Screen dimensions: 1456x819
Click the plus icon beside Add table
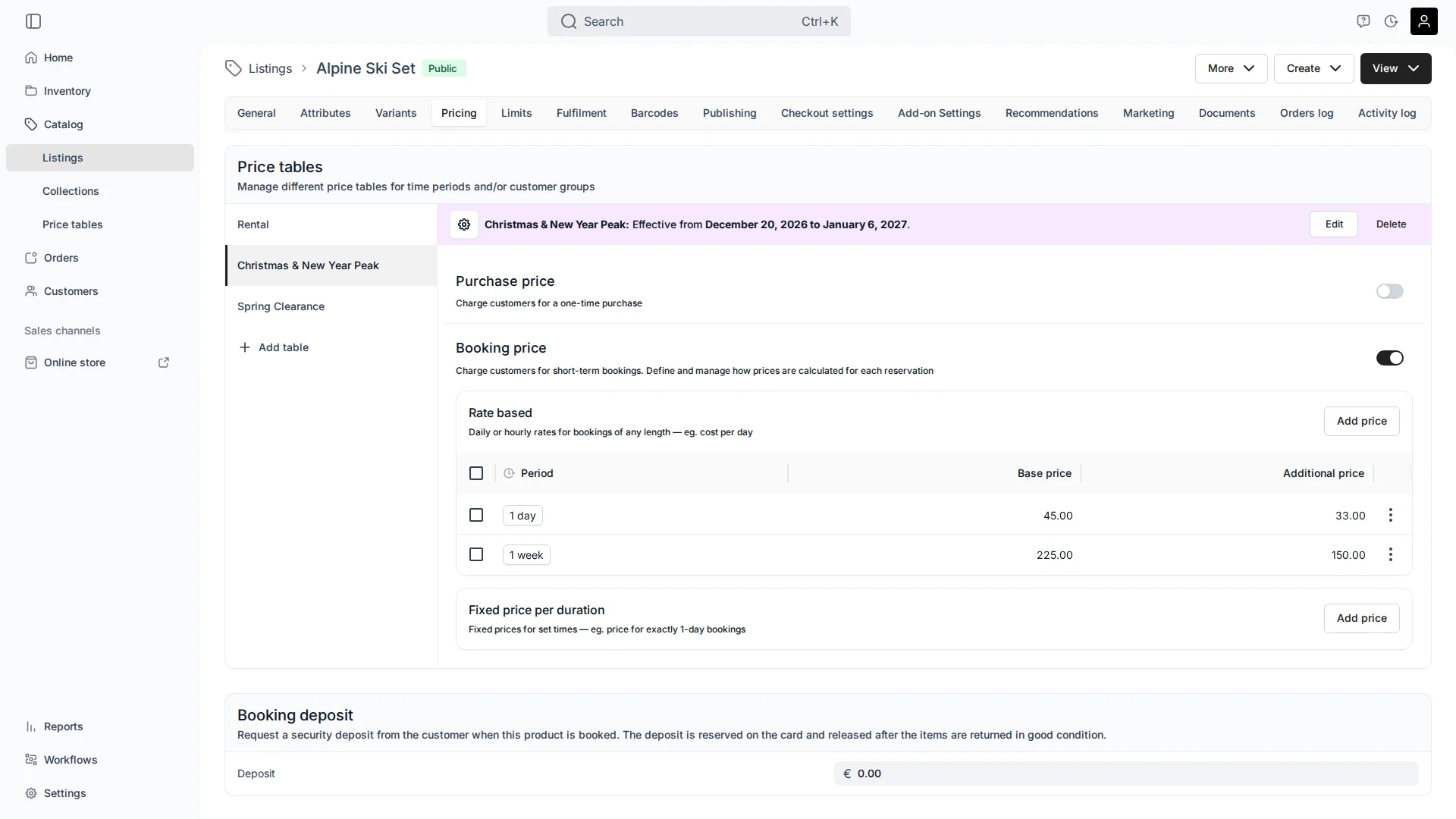[245, 347]
